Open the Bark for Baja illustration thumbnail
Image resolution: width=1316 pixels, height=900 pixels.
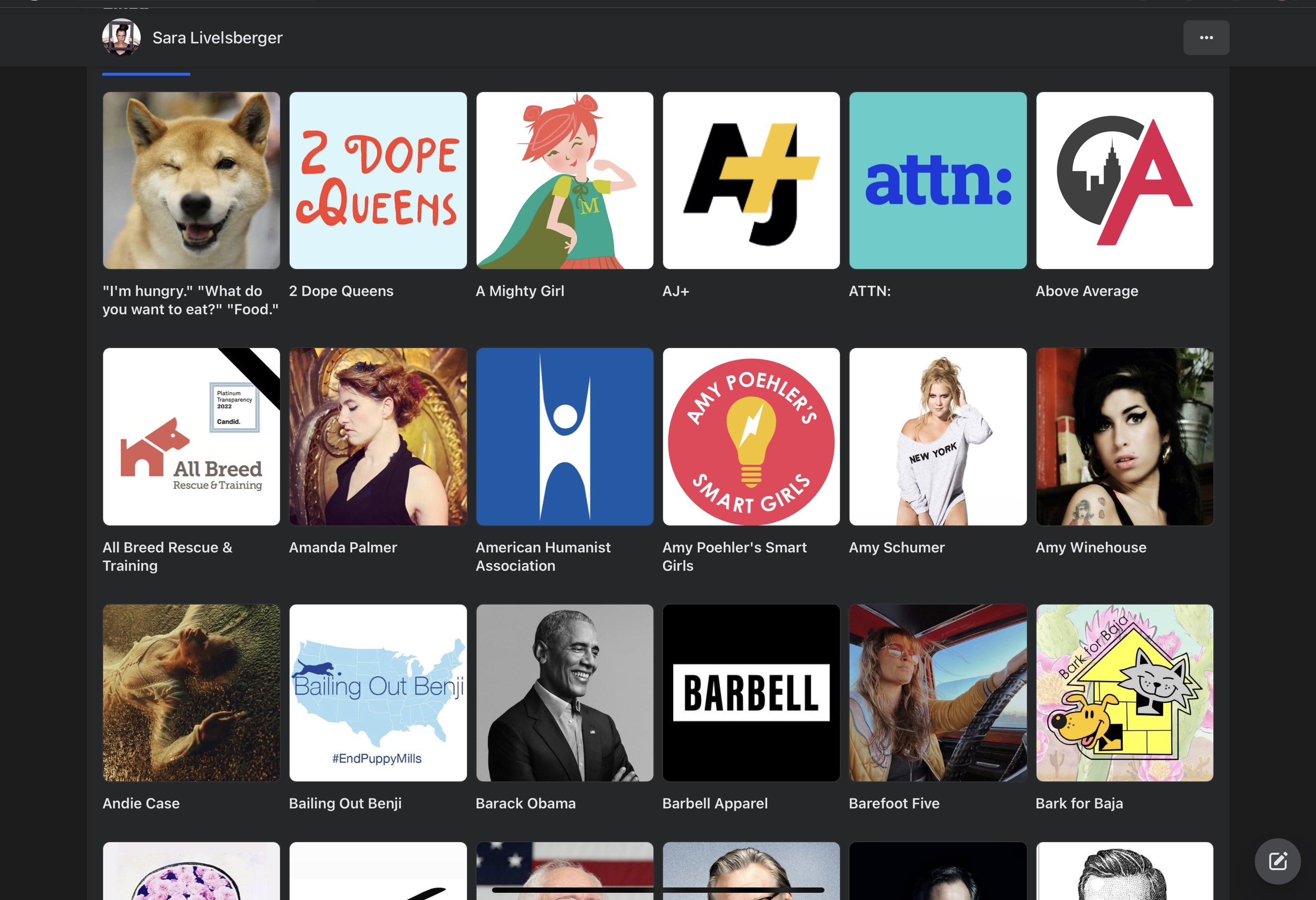[x=1125, y=693]
